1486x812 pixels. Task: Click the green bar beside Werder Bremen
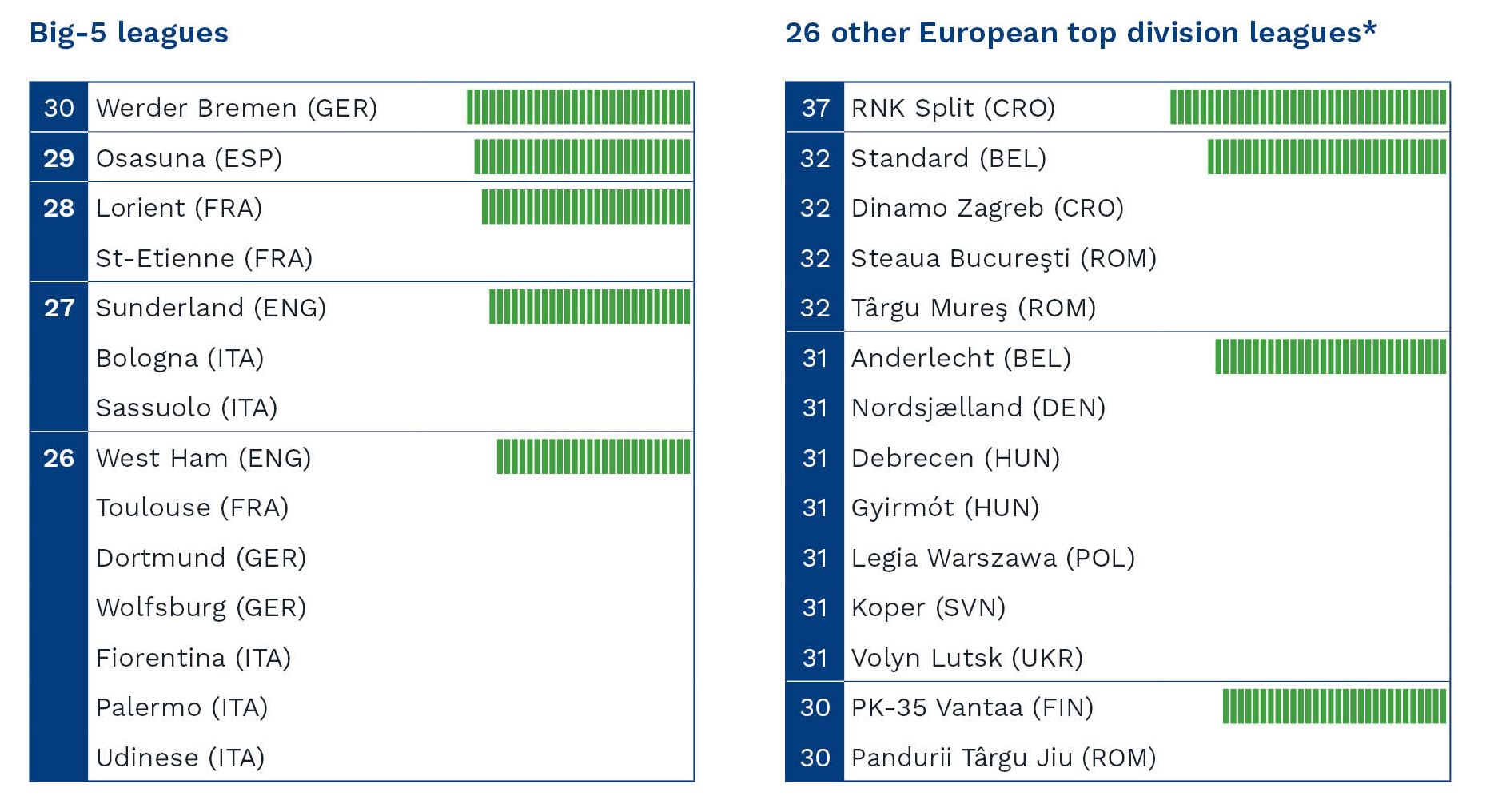(578, 107)
